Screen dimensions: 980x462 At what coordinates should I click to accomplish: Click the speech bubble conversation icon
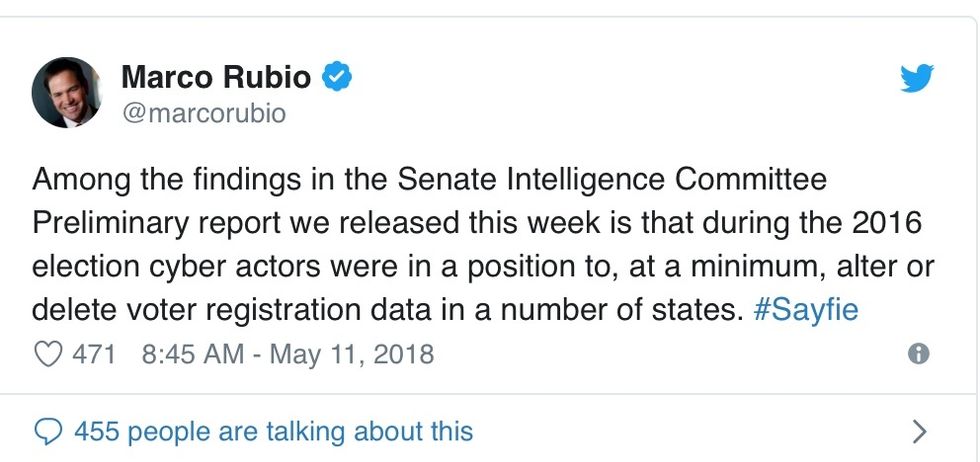48,432
